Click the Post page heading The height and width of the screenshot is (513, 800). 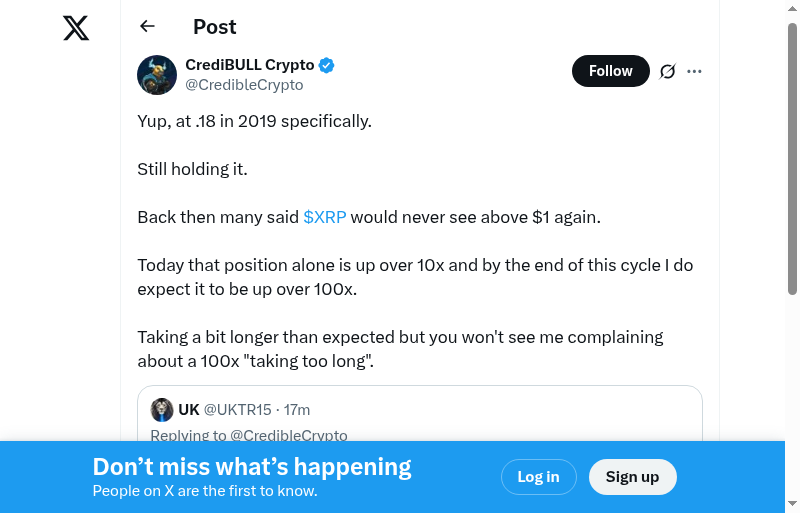click(x=215, y=27)
